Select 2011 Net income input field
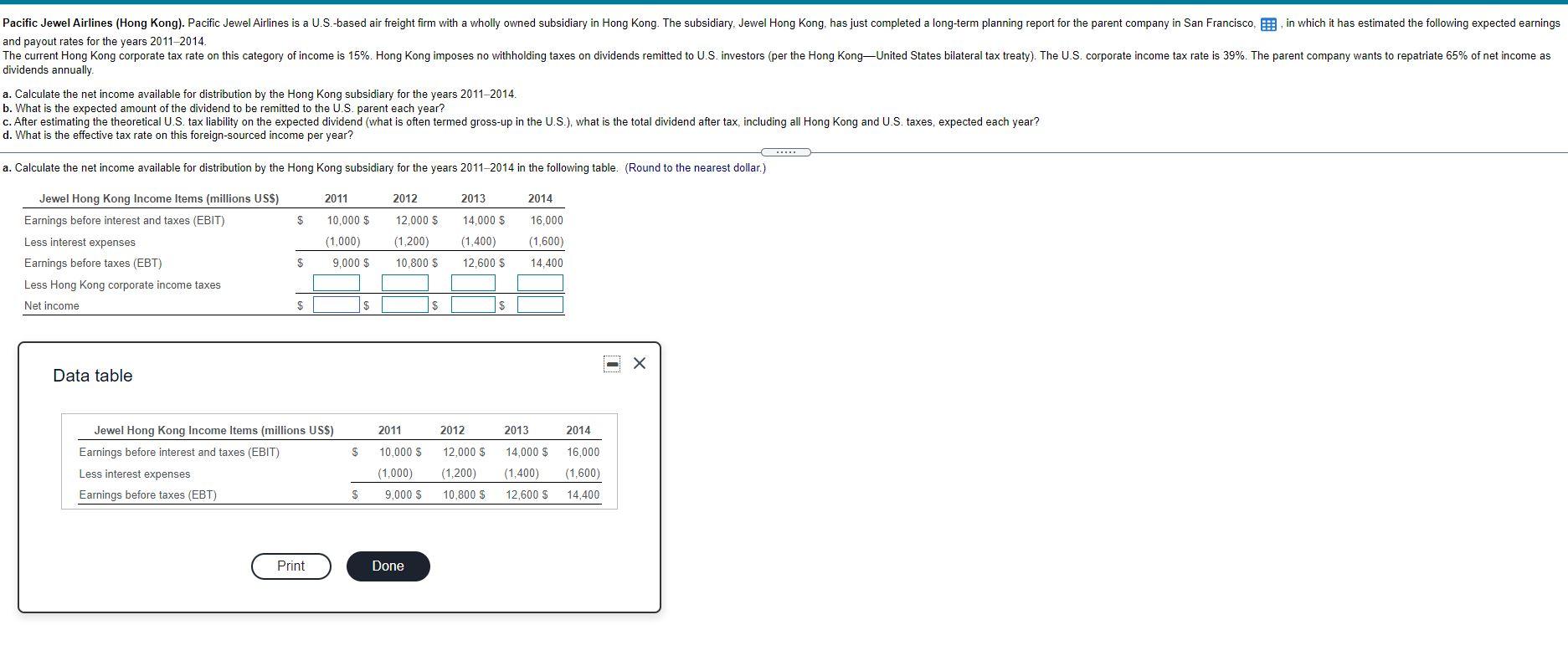Image resolution: width=1568 pixels, height=671 pixels. click(x=337, y=305)
